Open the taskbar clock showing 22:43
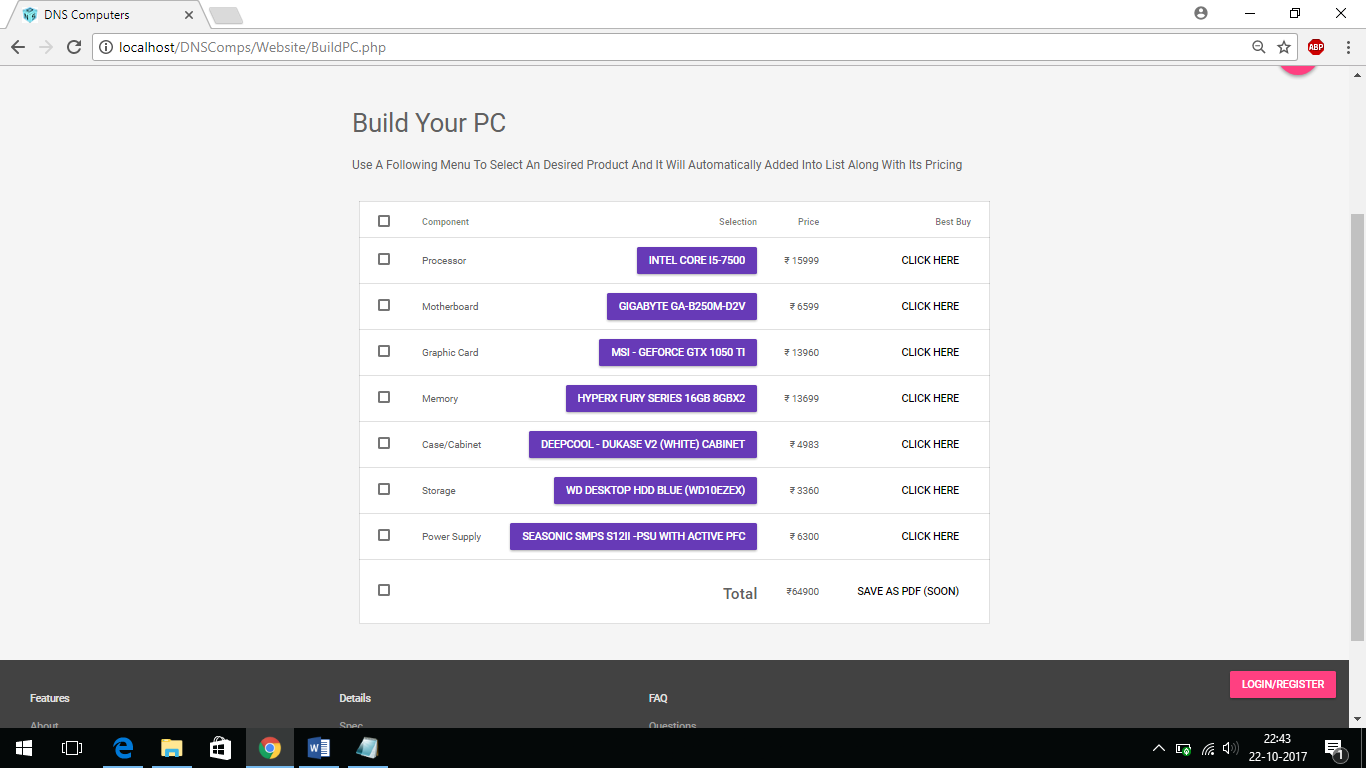 pyautogui.click(x=1277, y=748)
